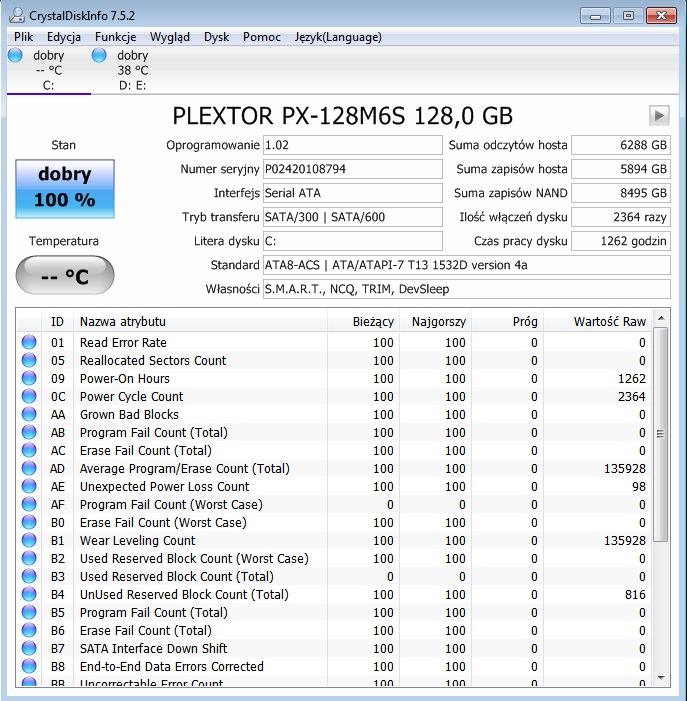Click status orb of Unexpected Power Loss Count
This screenshot has width=687, height=701.
point(29,486)
